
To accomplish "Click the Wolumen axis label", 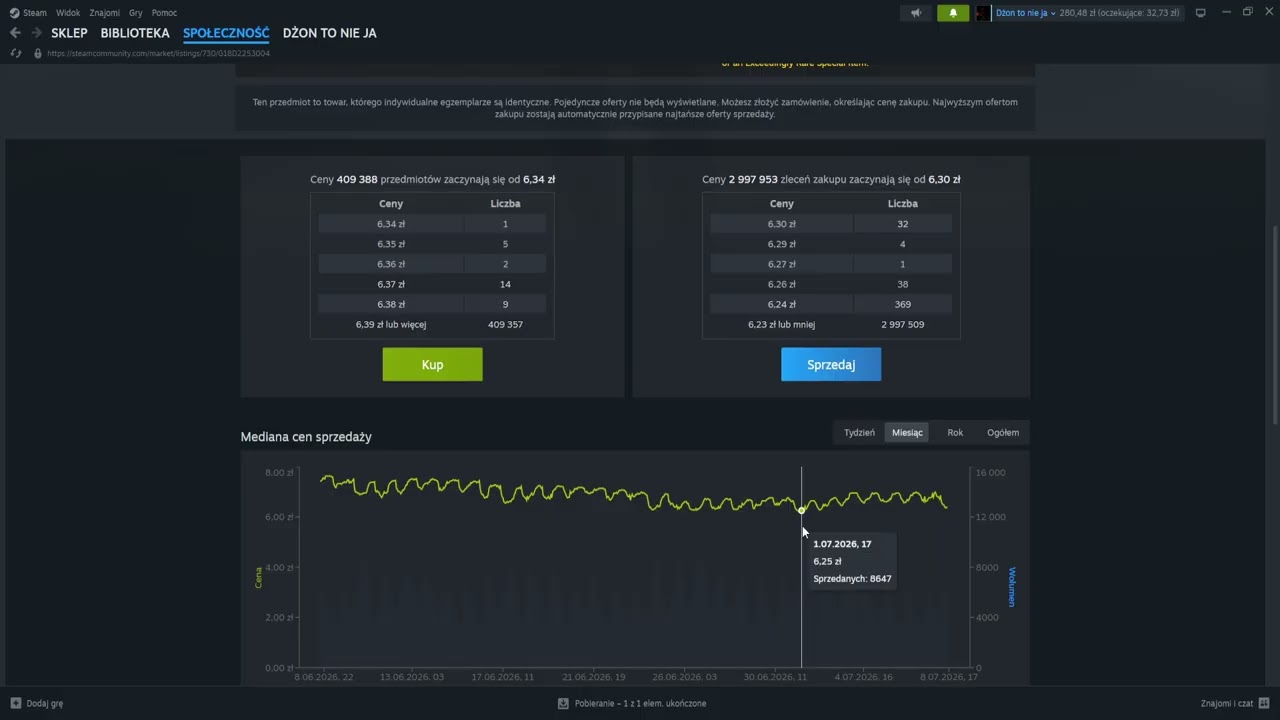I will (x=1011, y=587).
